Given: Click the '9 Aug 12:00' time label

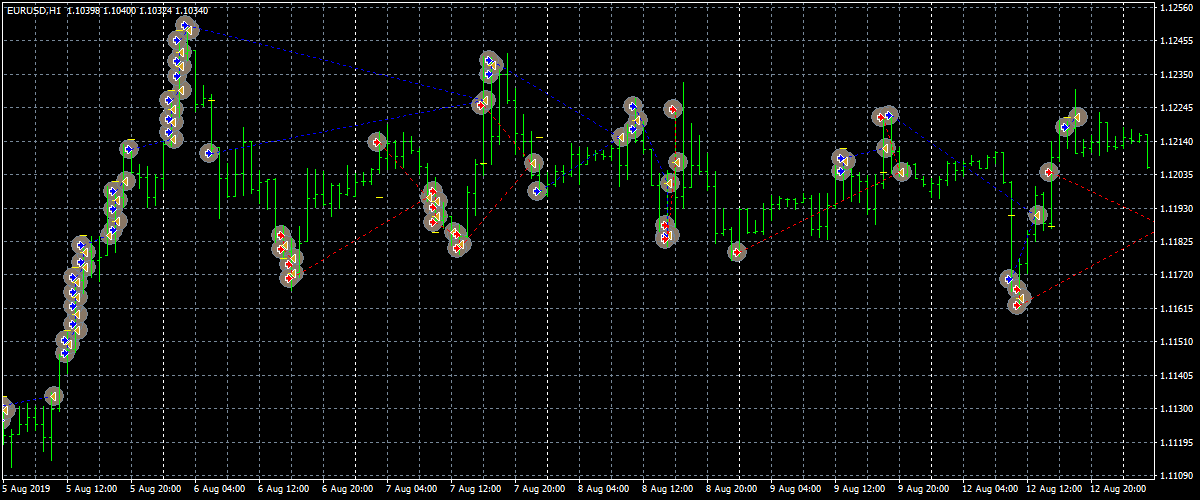Looking at the screenshot, I should (860, 490).
